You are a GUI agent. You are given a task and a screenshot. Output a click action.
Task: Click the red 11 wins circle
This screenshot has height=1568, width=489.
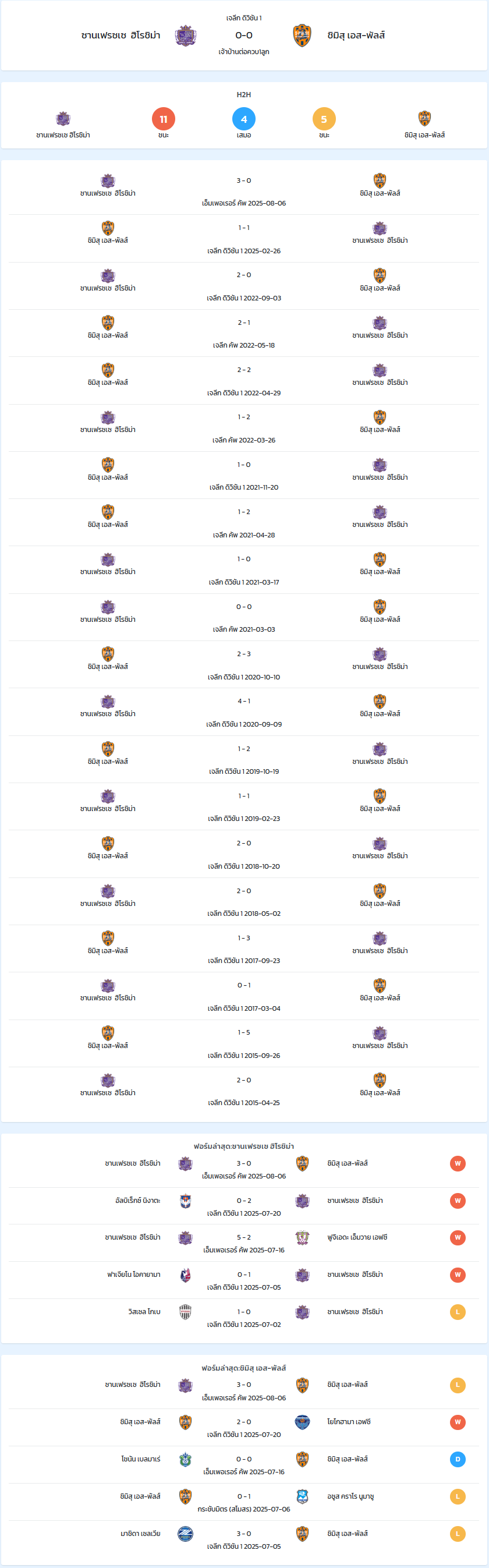(x=164, y=119)
